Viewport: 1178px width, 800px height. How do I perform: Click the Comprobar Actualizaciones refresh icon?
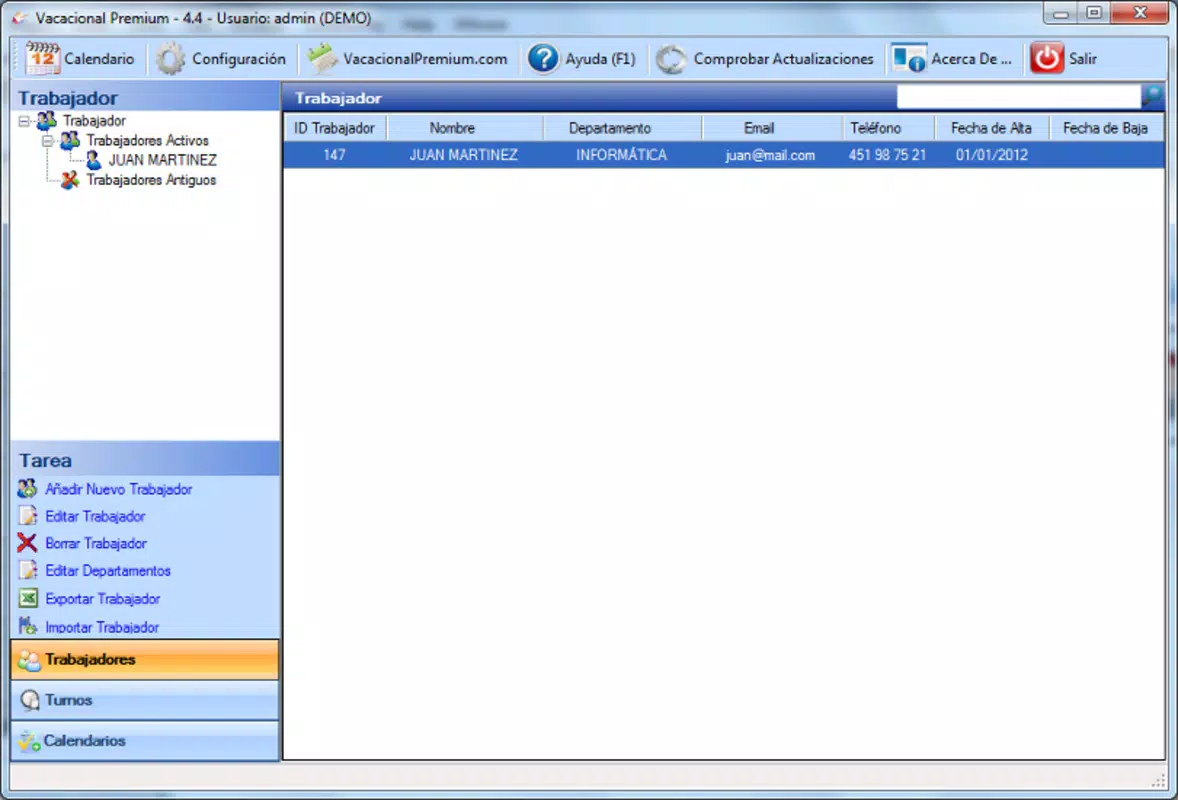671,59
